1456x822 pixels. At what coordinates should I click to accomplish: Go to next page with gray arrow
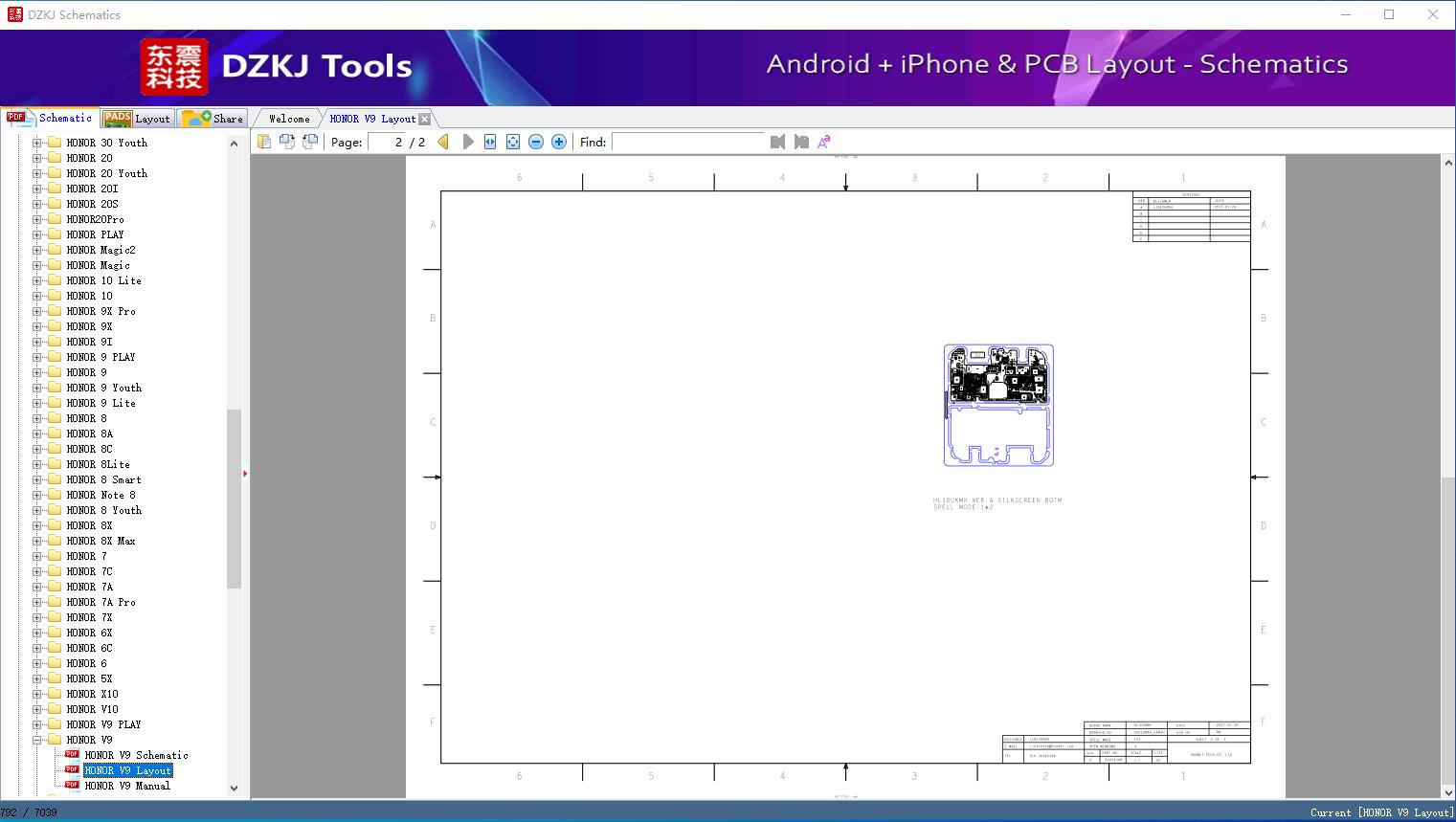click(468, 142)
